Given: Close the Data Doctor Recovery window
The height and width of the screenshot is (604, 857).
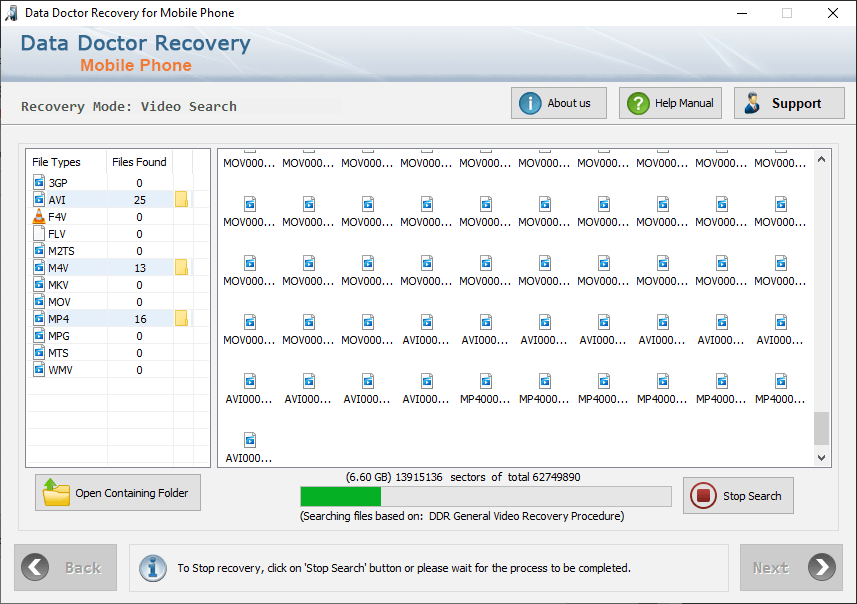Looking at the screenshot, I should pos(833,13).
